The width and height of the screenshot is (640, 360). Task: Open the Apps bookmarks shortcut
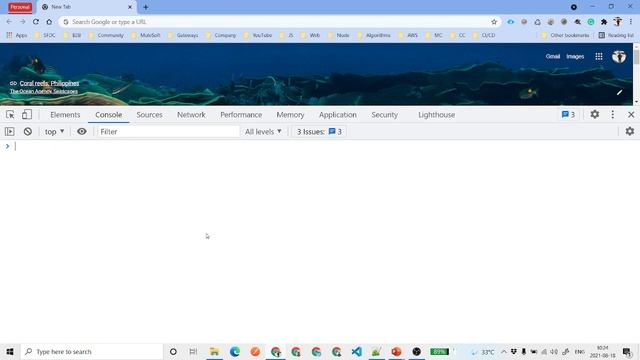tap(17, 36)
